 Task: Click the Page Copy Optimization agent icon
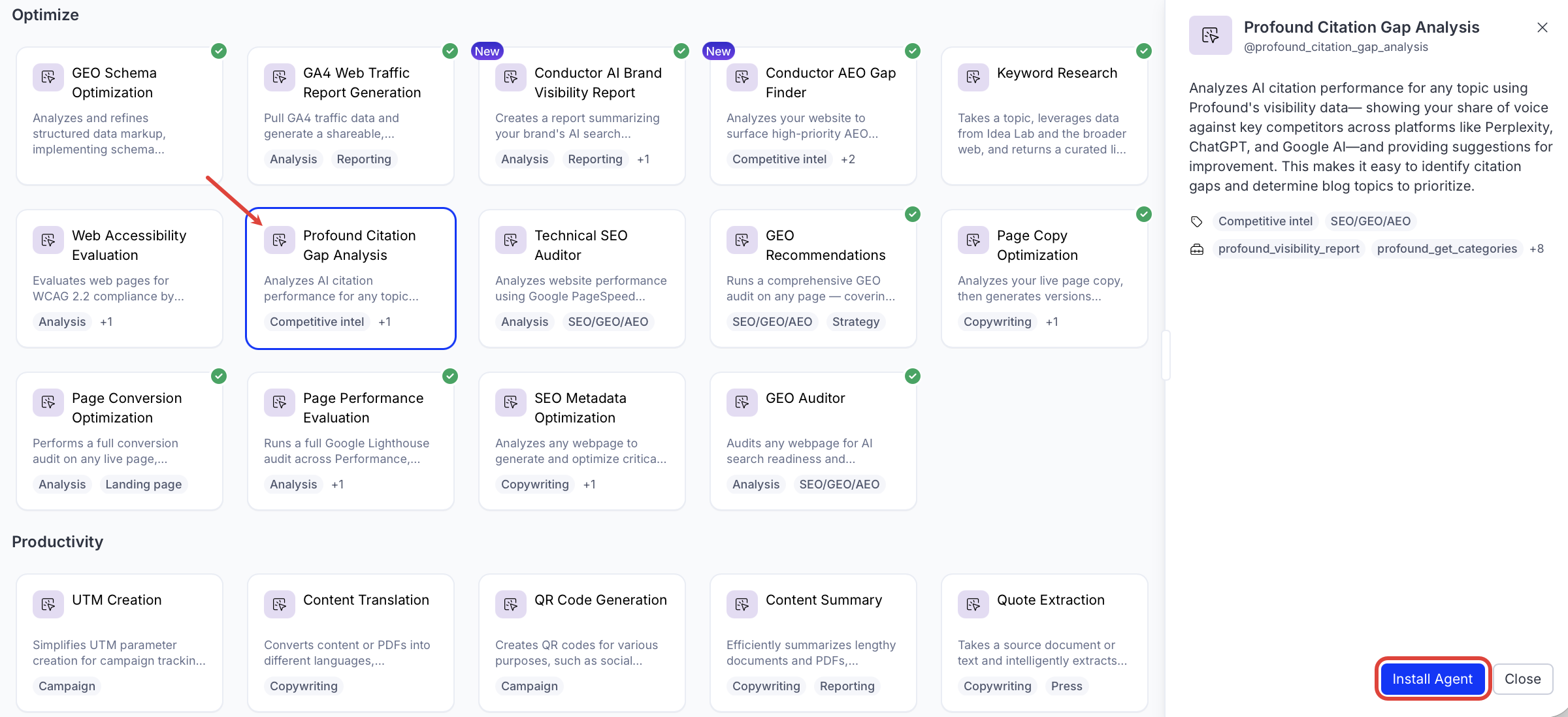pyautogui.click(x=973, y=240)
